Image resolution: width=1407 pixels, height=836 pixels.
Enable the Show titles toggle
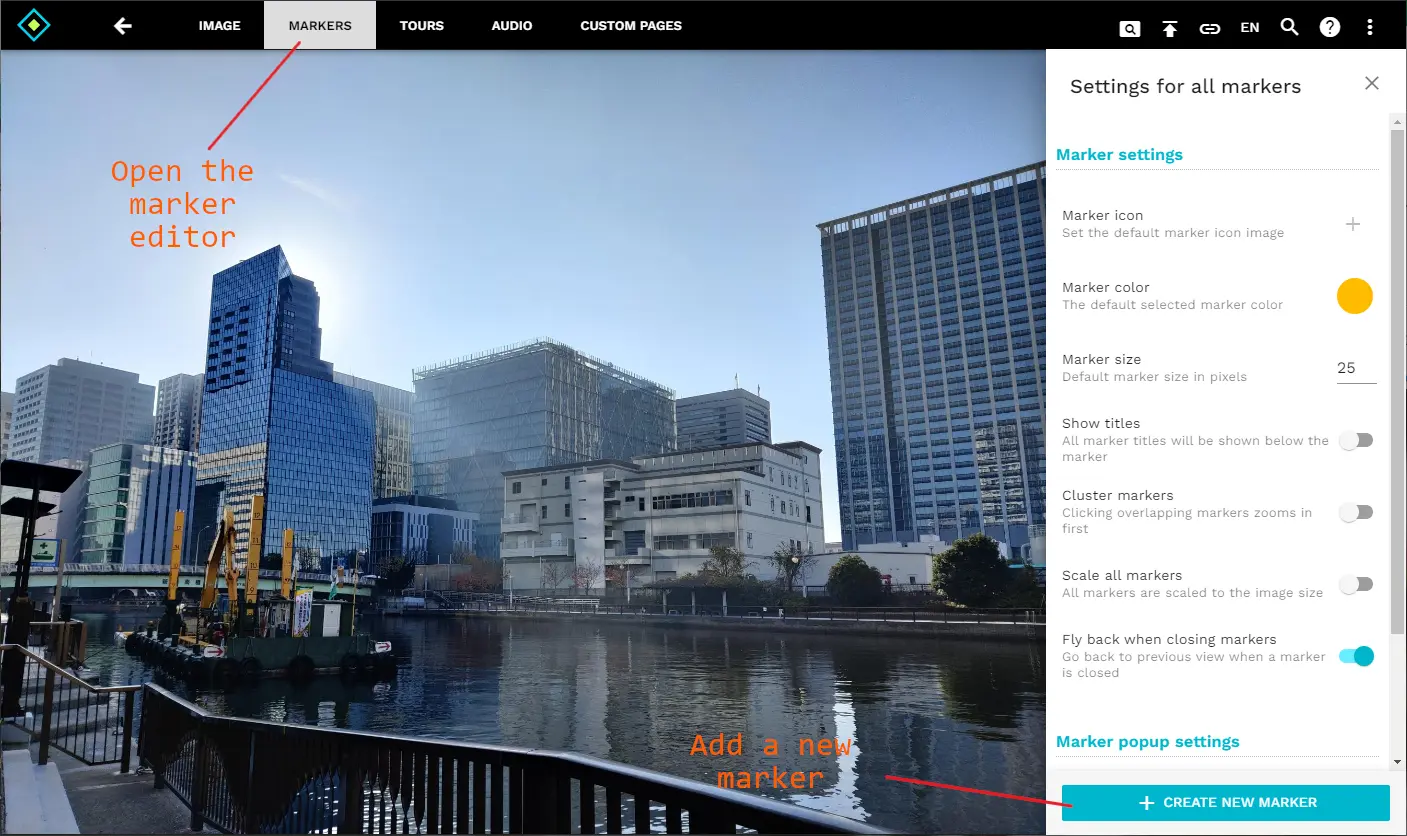click(1356, 440)
